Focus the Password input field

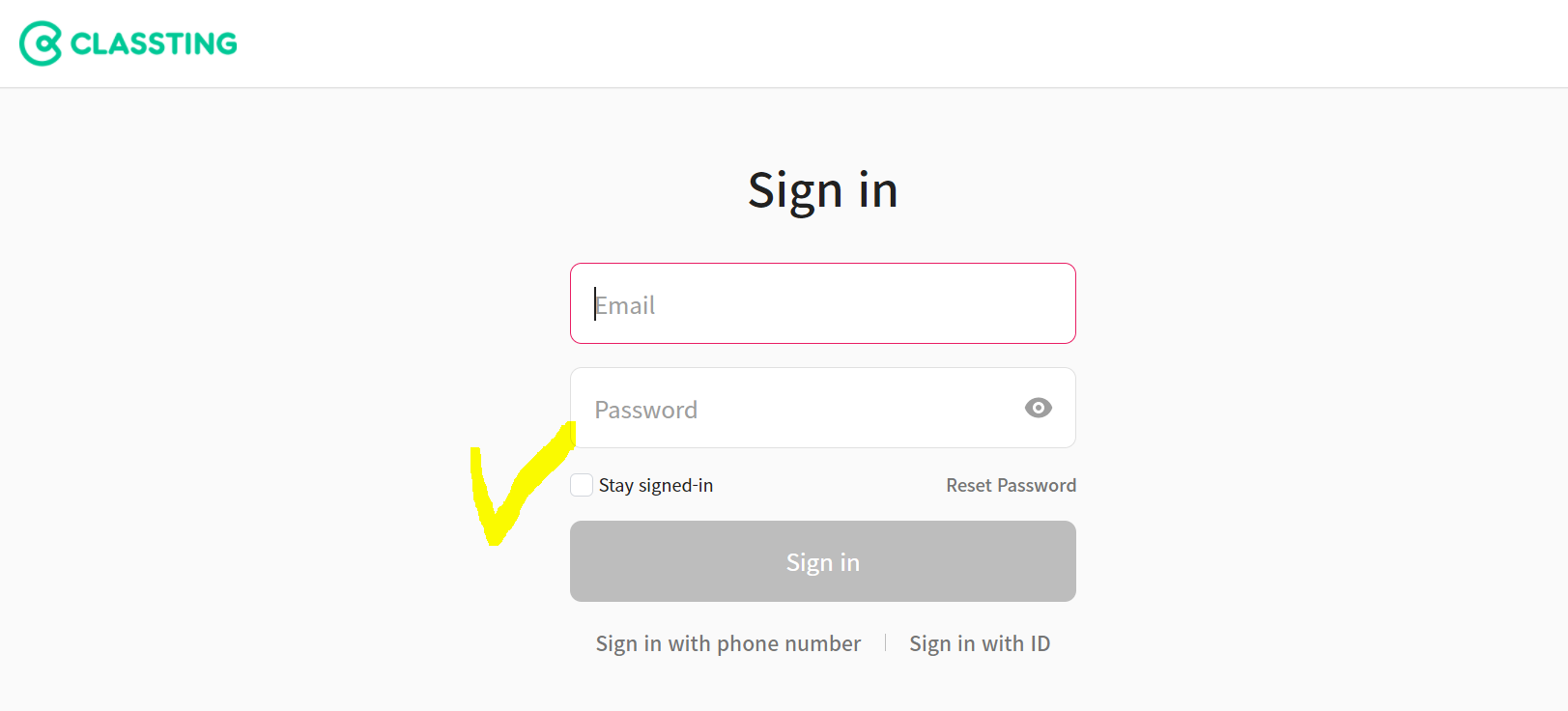[x=823, y=408]
